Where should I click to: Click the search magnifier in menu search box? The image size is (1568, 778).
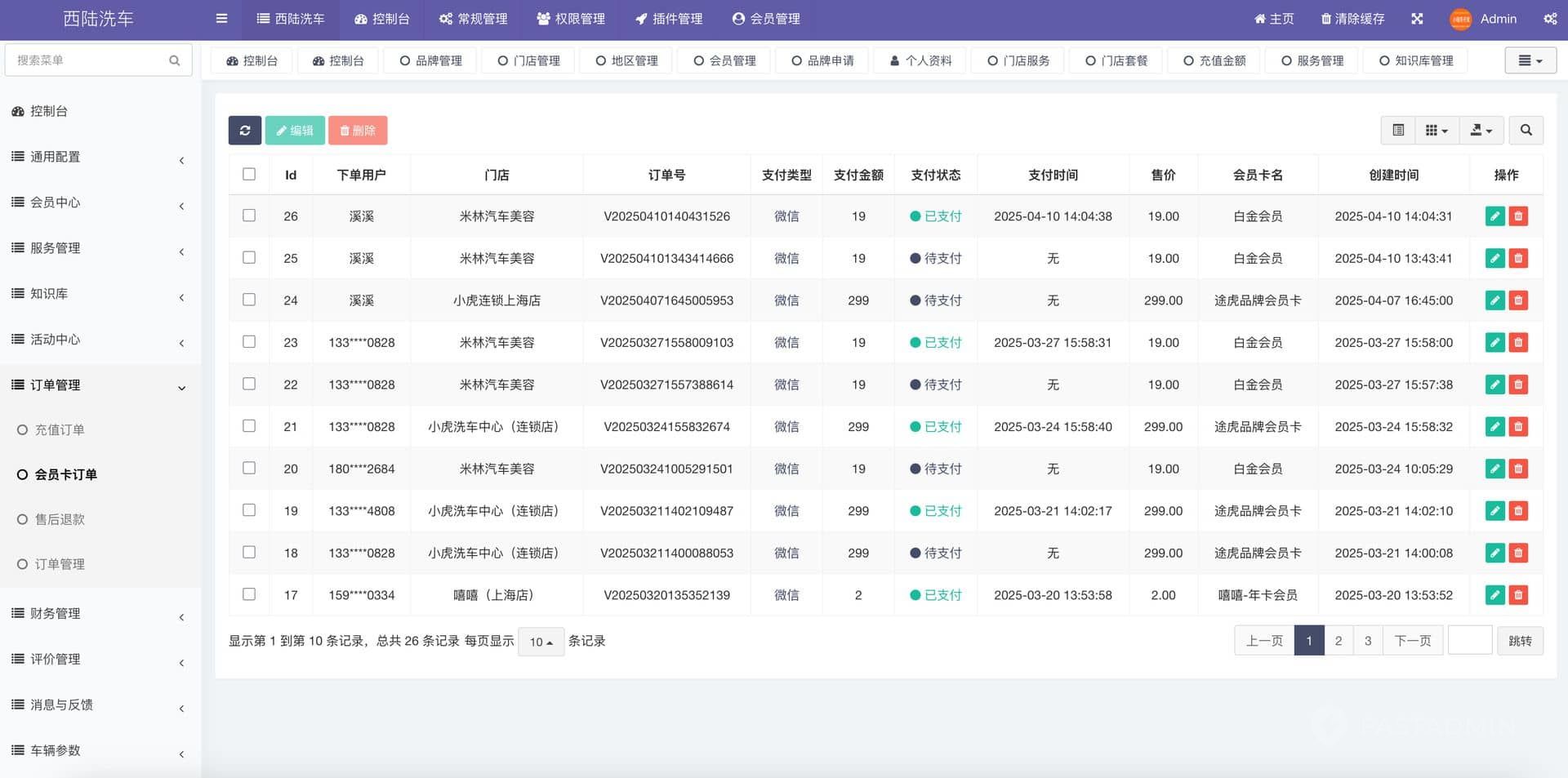174,60
